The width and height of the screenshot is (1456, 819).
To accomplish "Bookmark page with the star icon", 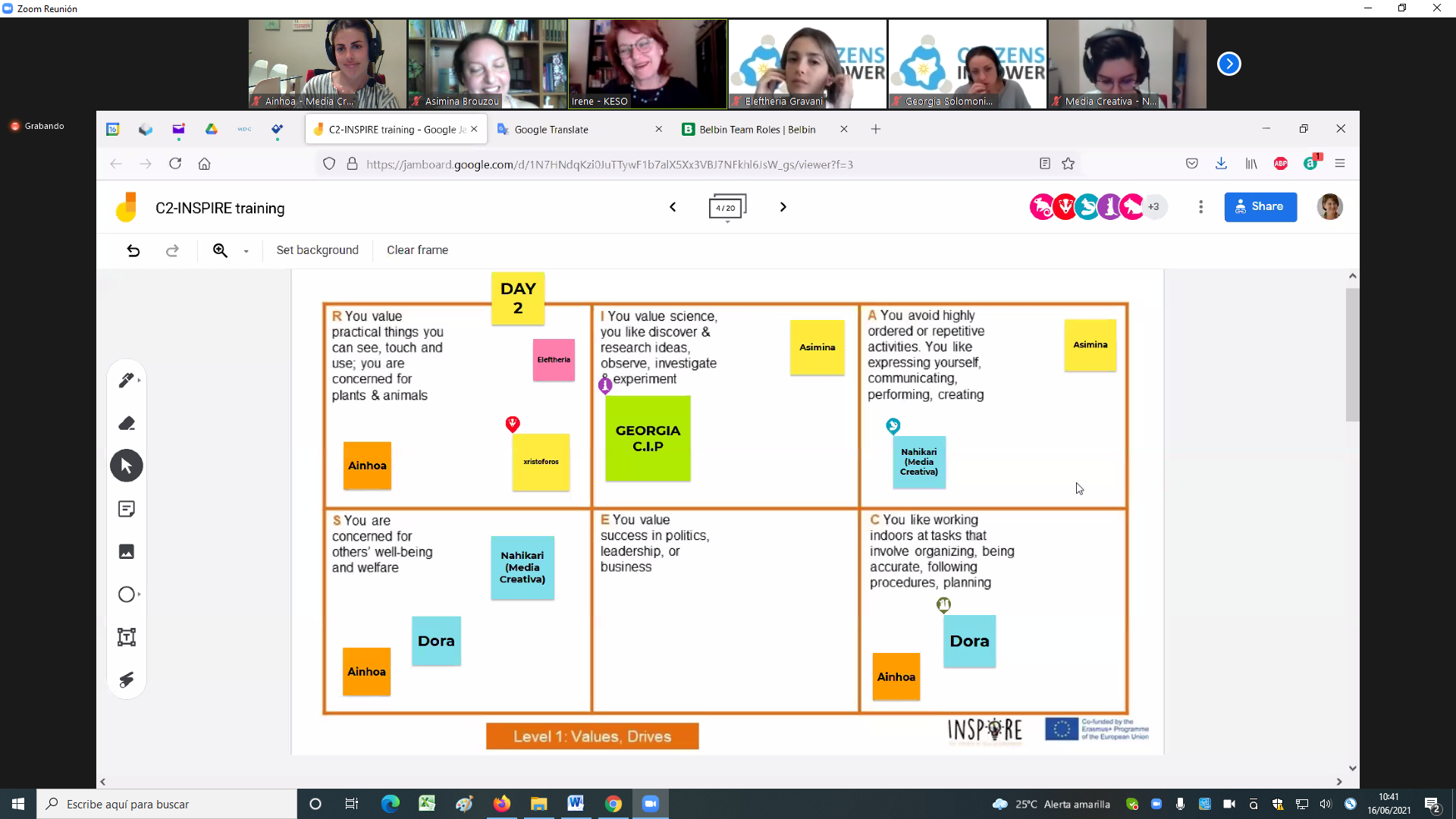I will tap(1068, 164).
